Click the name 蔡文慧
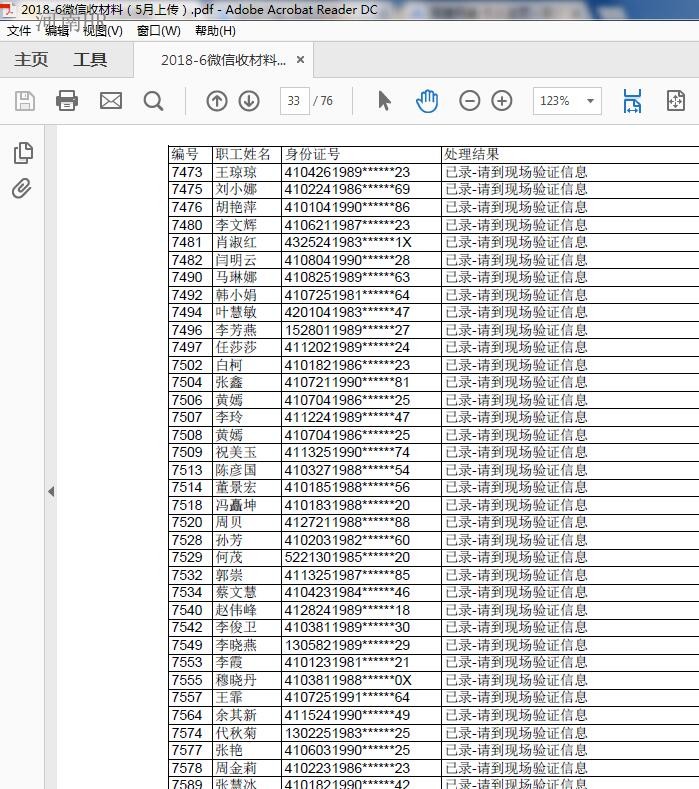 point(236,592)
